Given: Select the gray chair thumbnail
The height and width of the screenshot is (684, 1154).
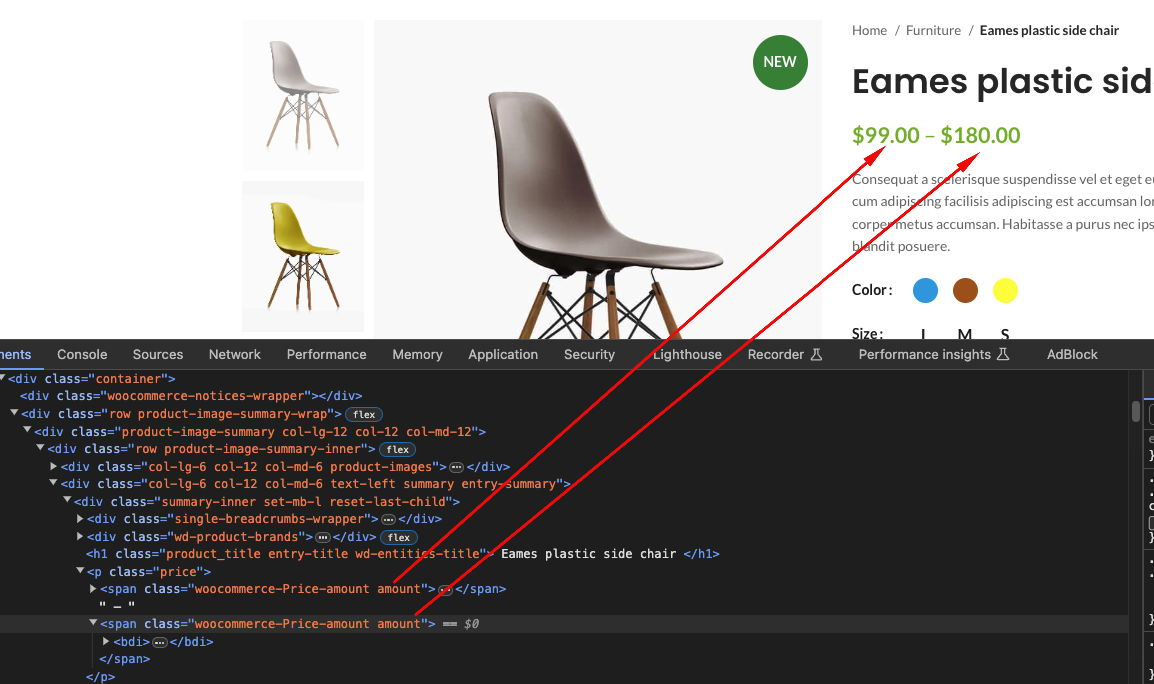Looking at the screenshot, I should [303, 96].
